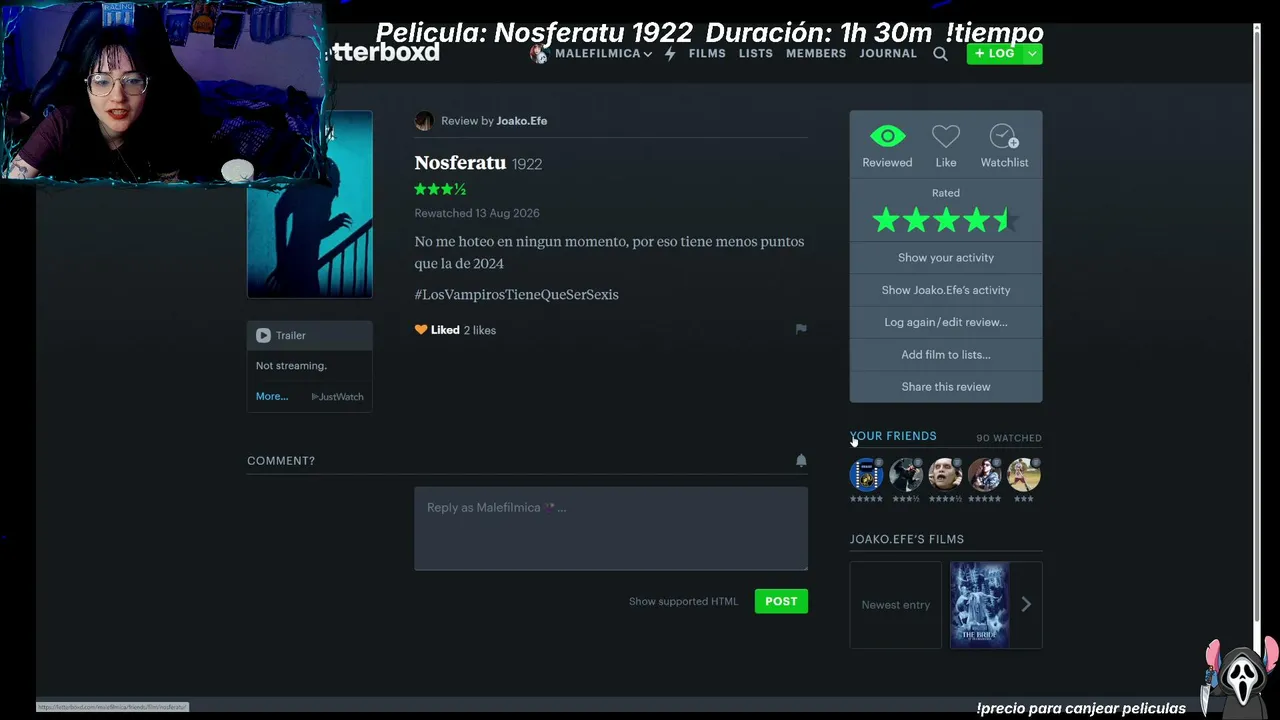Image resolution: width=1280 pixels, height=720 pixels.
Task: Click the comment notifications bell icon
Action: point(801,460)
